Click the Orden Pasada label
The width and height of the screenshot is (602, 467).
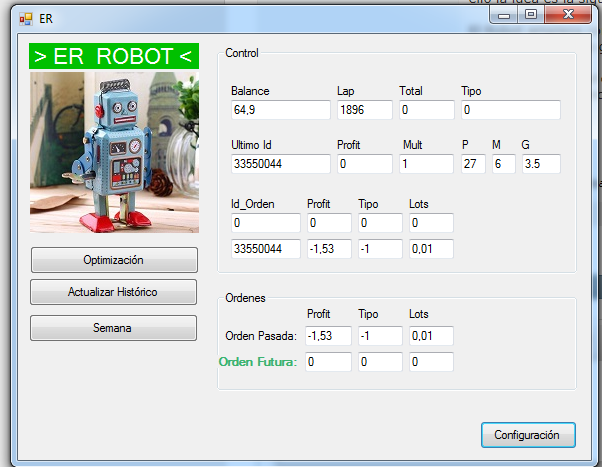[x=261, y=336]
